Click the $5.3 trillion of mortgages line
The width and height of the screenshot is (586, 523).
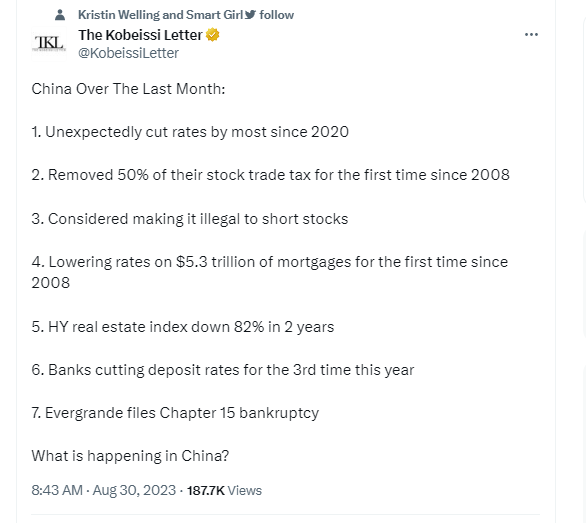click(x=269, y=272)
